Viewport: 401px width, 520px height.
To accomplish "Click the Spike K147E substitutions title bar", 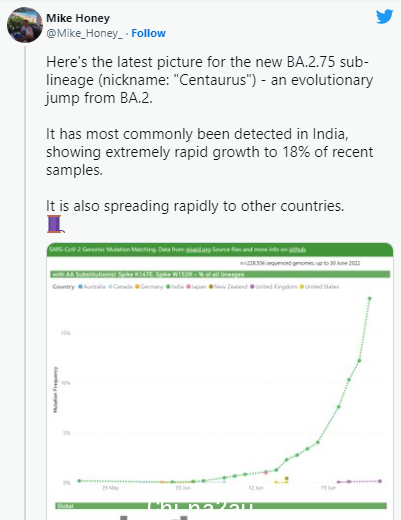I will tap(220, 274).
